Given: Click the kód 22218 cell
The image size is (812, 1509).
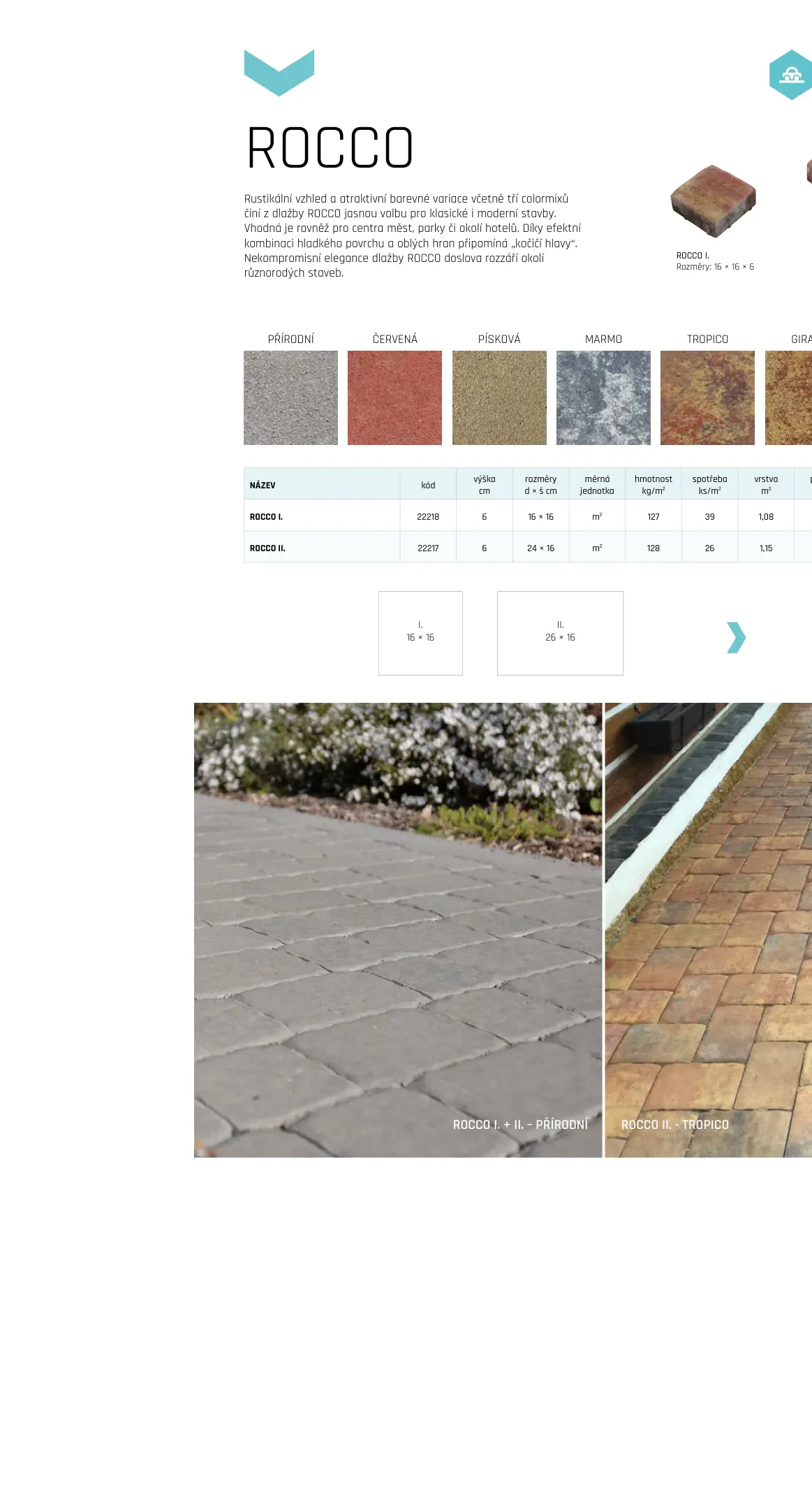Looking at the screenshot, I should coord(428,516).
